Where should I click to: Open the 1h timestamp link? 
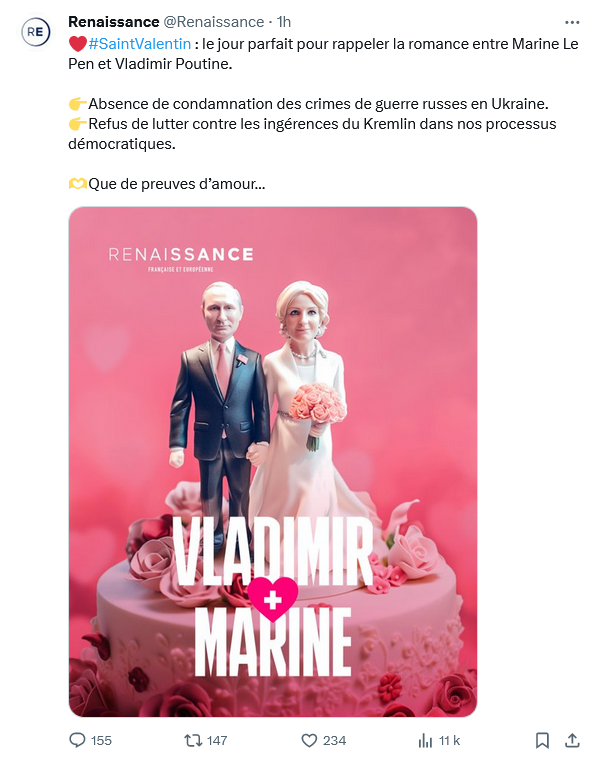click(x=284, y=22)
